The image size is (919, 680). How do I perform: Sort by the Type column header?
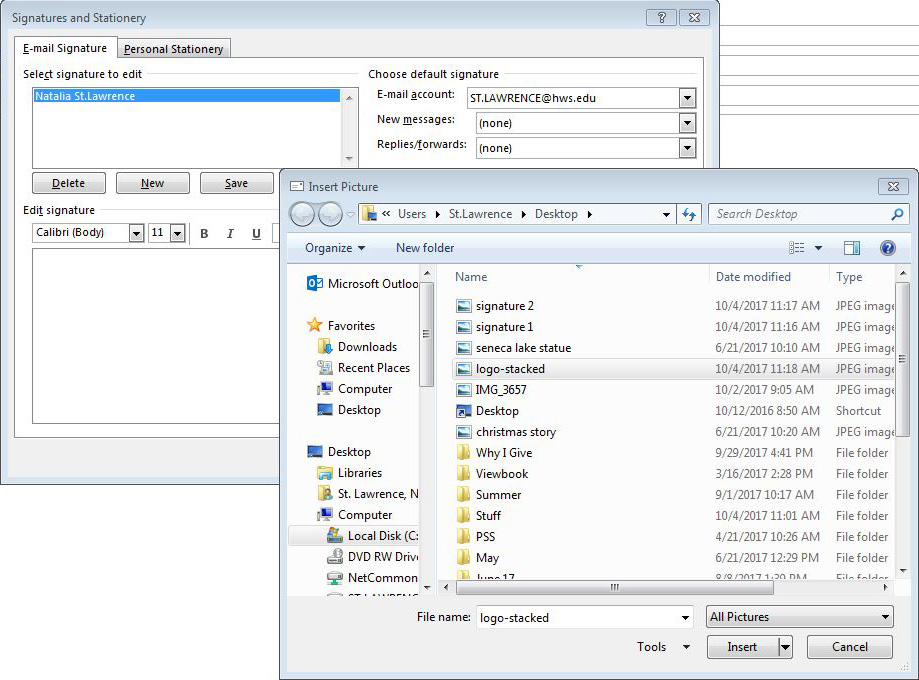tap(862, 277)
